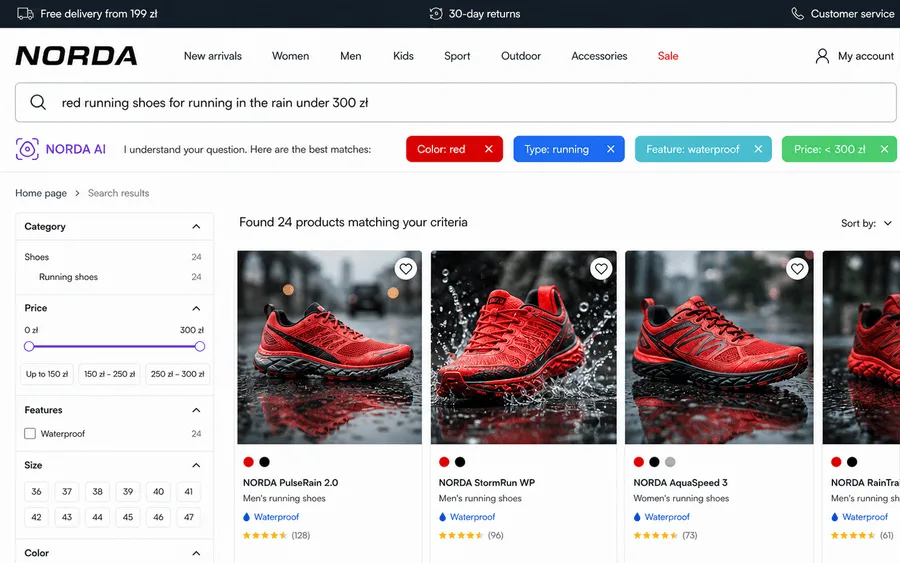This screenshot has height=563, width=900.
Task: Open the Sale menu
Action: [x=668, y=56]
